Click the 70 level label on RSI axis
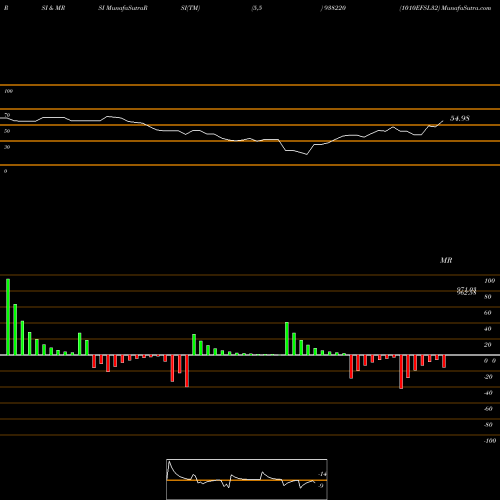This screenshot has width=500, height=500. pyautogui.click(x=7, y=115)
